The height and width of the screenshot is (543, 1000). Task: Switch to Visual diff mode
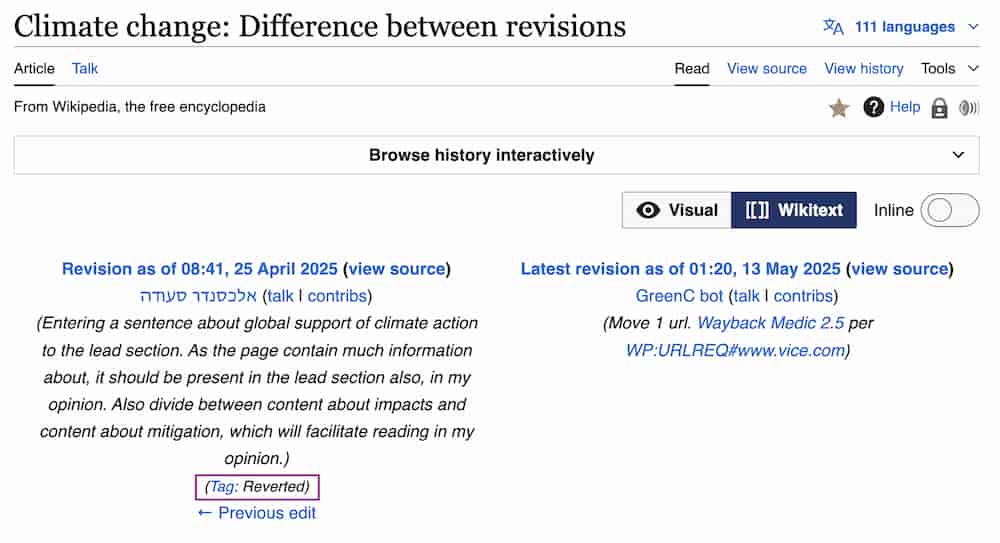coord(677,210)
